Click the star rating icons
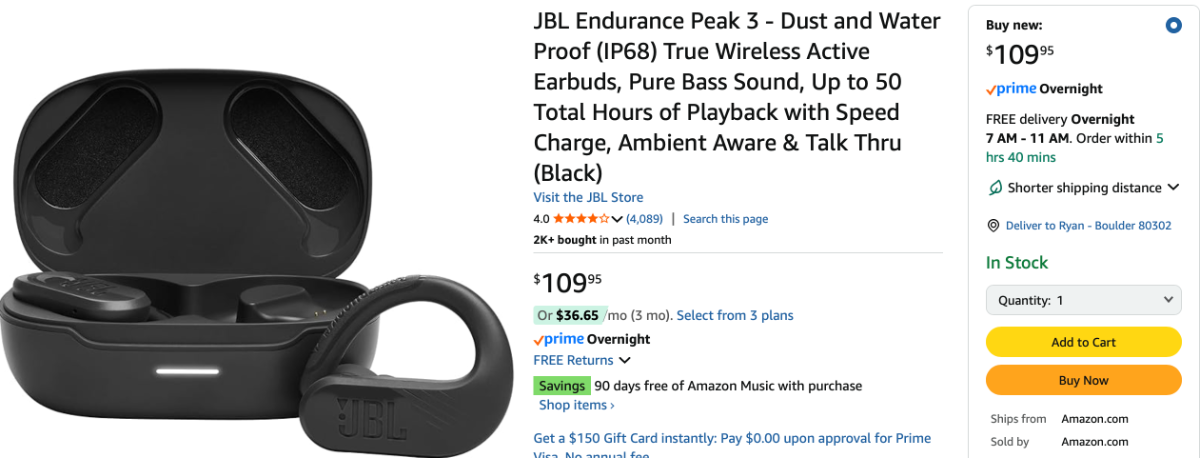Screen dimensions: 1200x458 [x=581, y=219]
